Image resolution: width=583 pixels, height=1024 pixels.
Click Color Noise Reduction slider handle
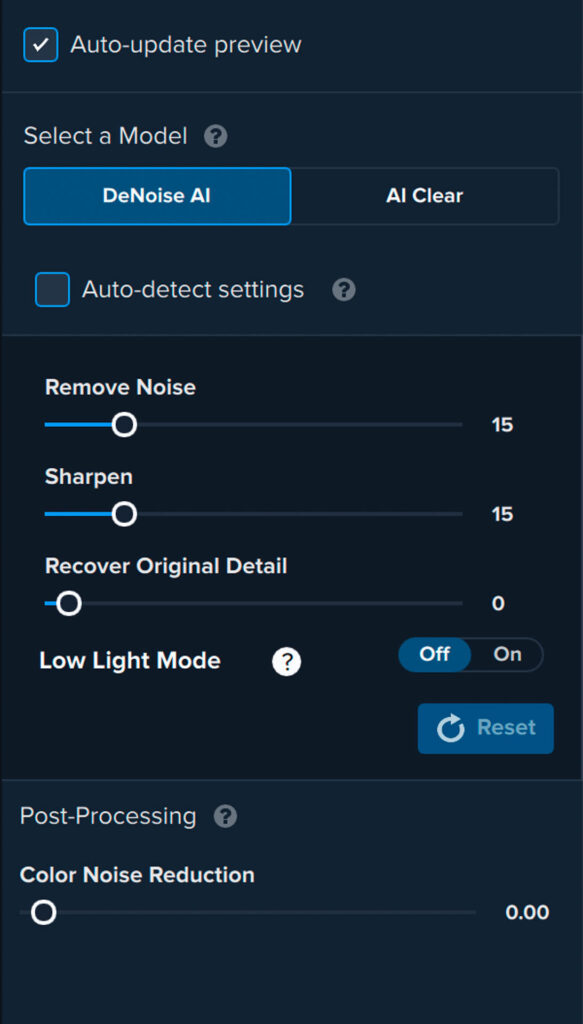[44, 912]
